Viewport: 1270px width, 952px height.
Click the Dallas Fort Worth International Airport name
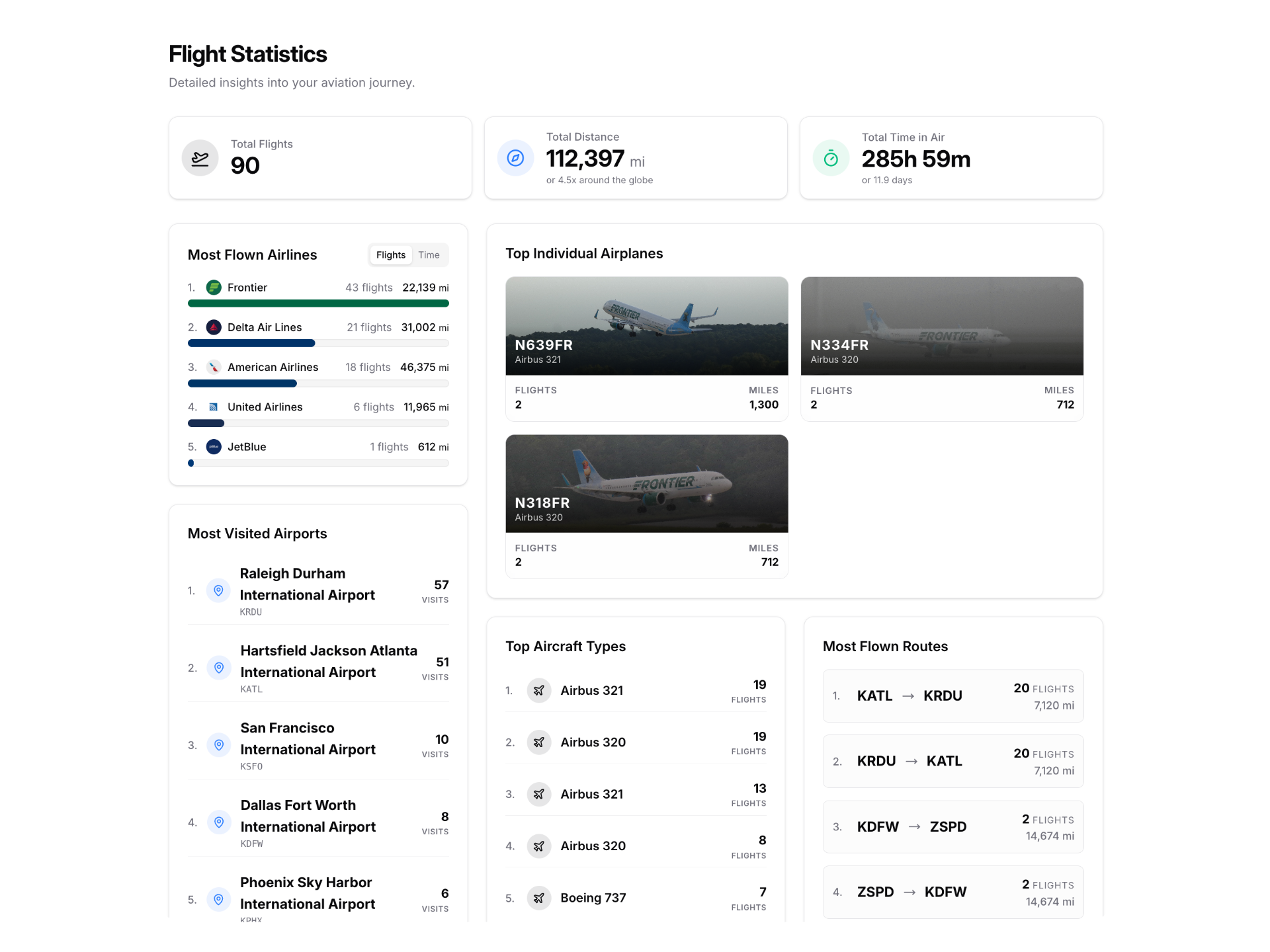tap(308, 816)
